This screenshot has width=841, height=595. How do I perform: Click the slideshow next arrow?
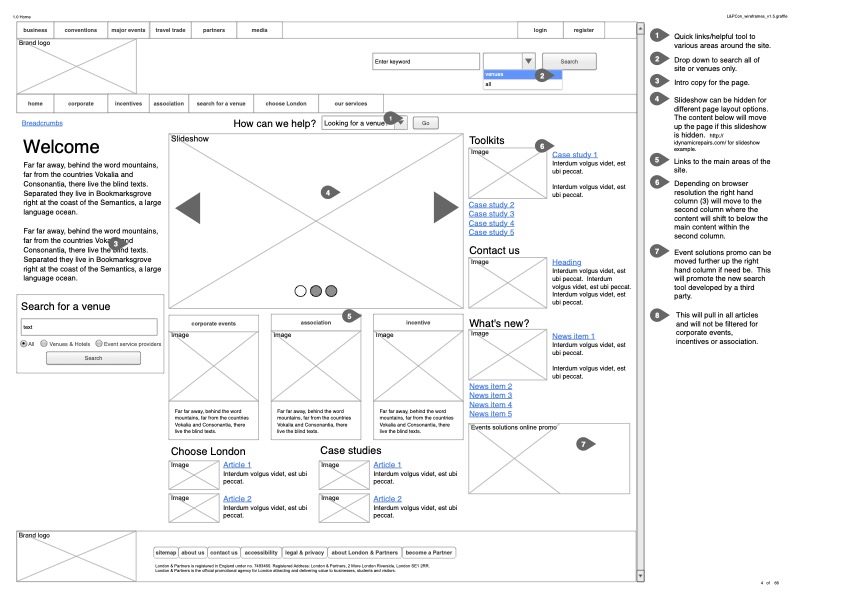(x=445, y=207)
